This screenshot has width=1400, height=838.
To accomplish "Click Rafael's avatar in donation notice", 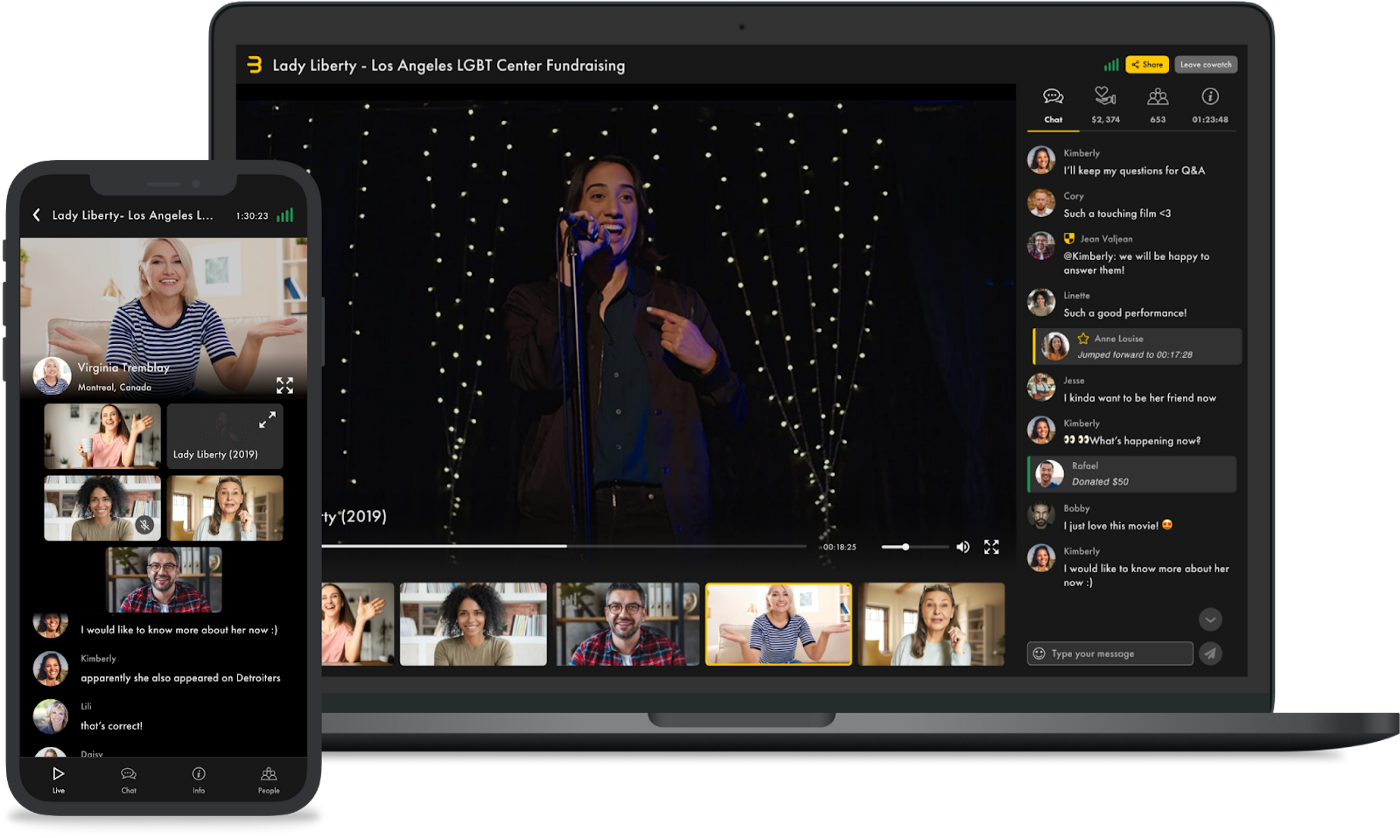I will point(1049,474).
